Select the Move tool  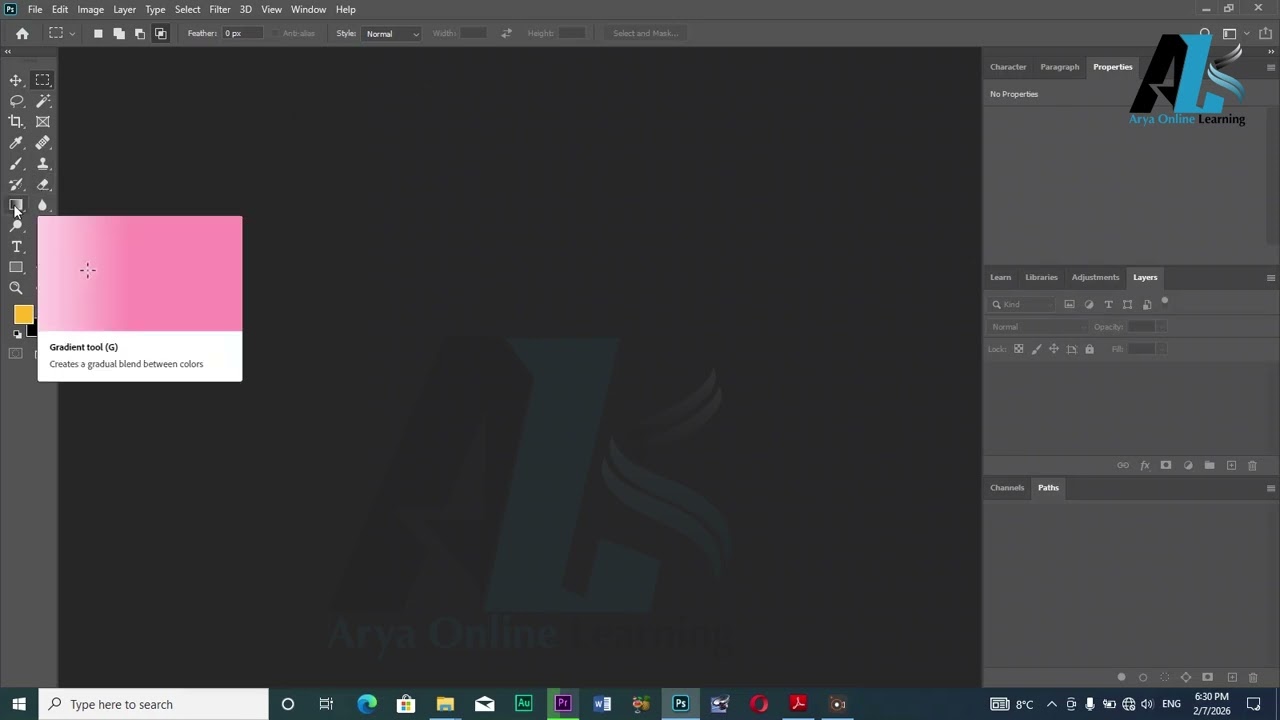point(16,80)
